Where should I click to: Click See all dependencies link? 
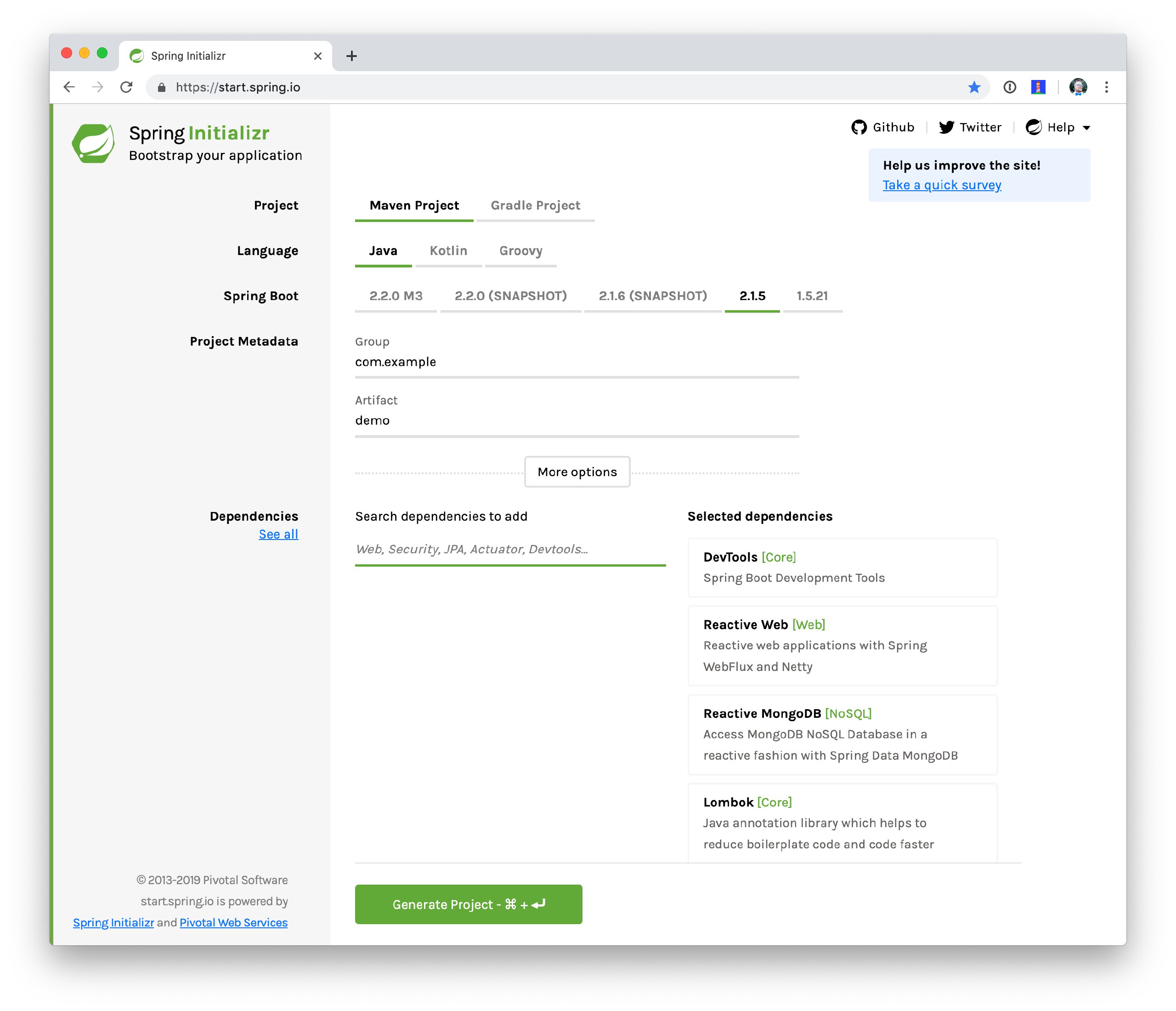(278, 534)
